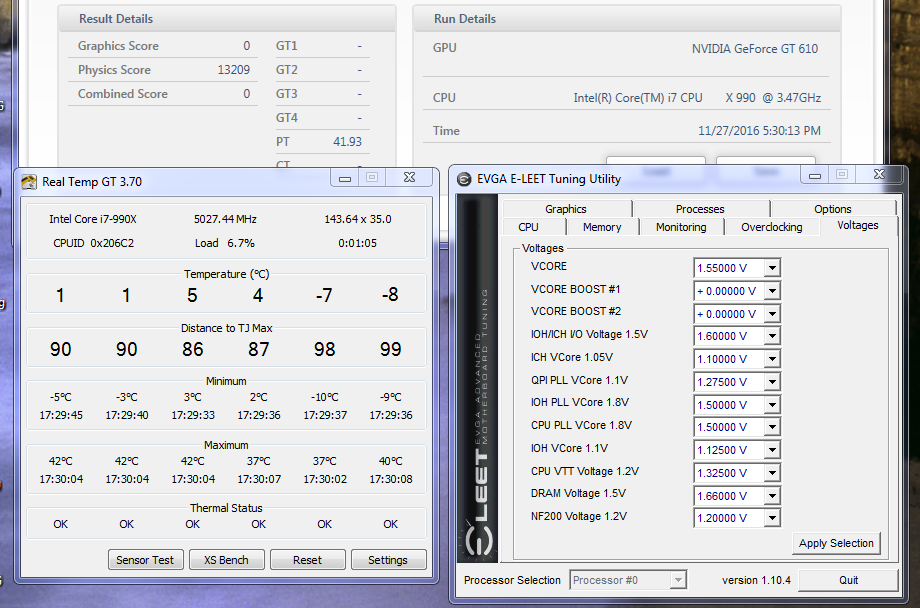Viewport: 920px width, 608px height.
Task: Switch to the Monitoring tab
Action: click(x=681, y=227)
